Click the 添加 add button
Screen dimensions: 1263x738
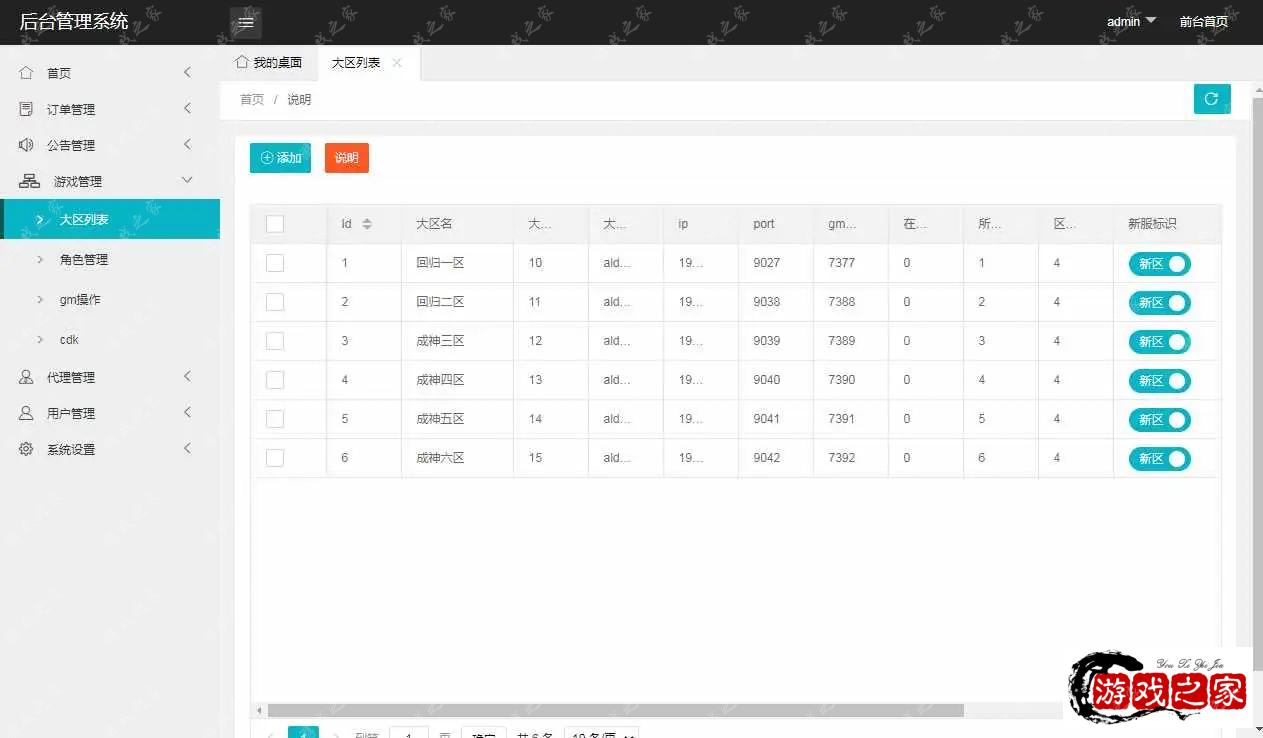[x=280, y=158]
